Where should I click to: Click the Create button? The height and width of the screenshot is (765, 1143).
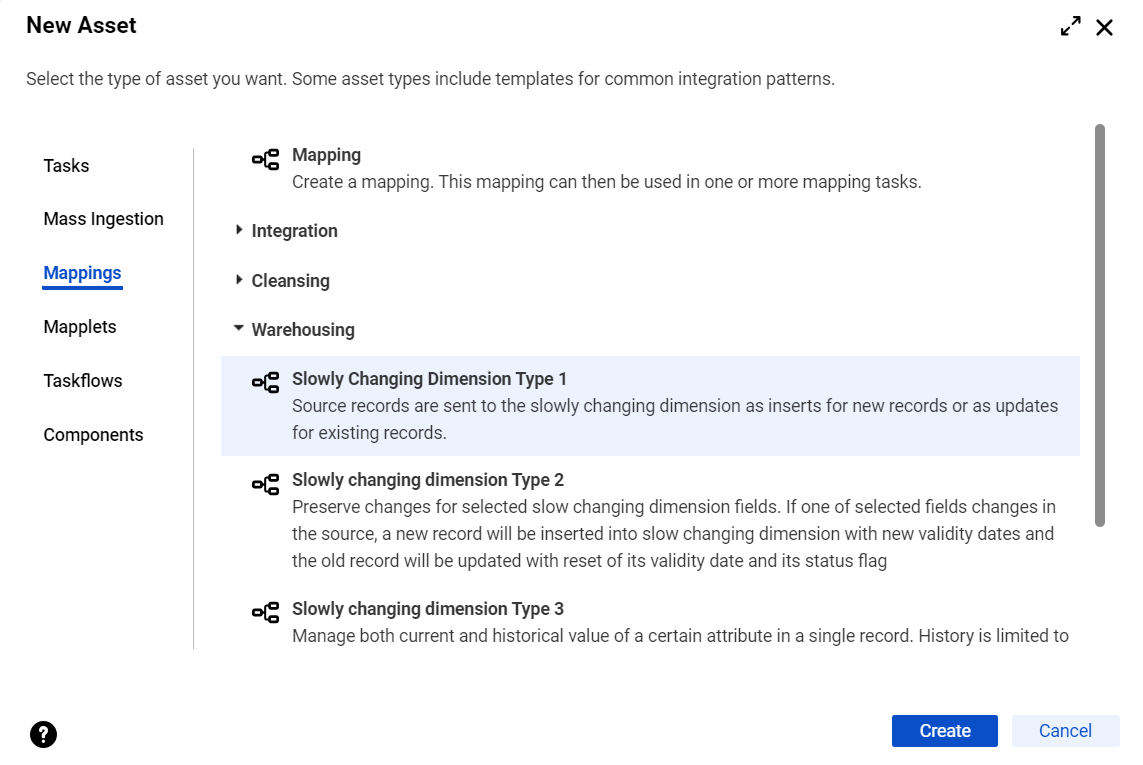[x=945, y=731]
